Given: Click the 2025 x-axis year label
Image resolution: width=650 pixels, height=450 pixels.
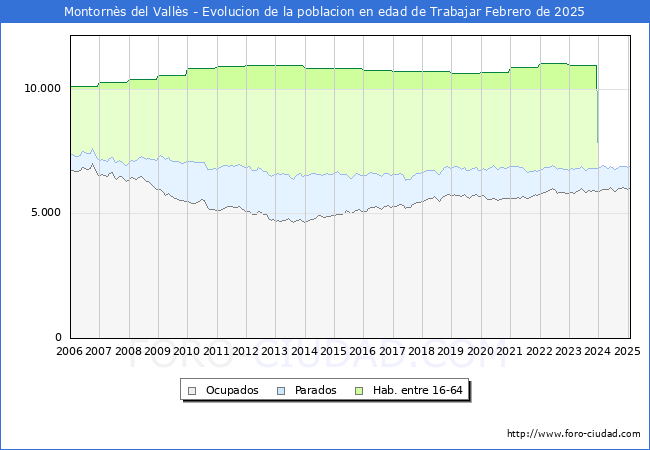Looking at the screenshot, I should (x=627, y=351).
